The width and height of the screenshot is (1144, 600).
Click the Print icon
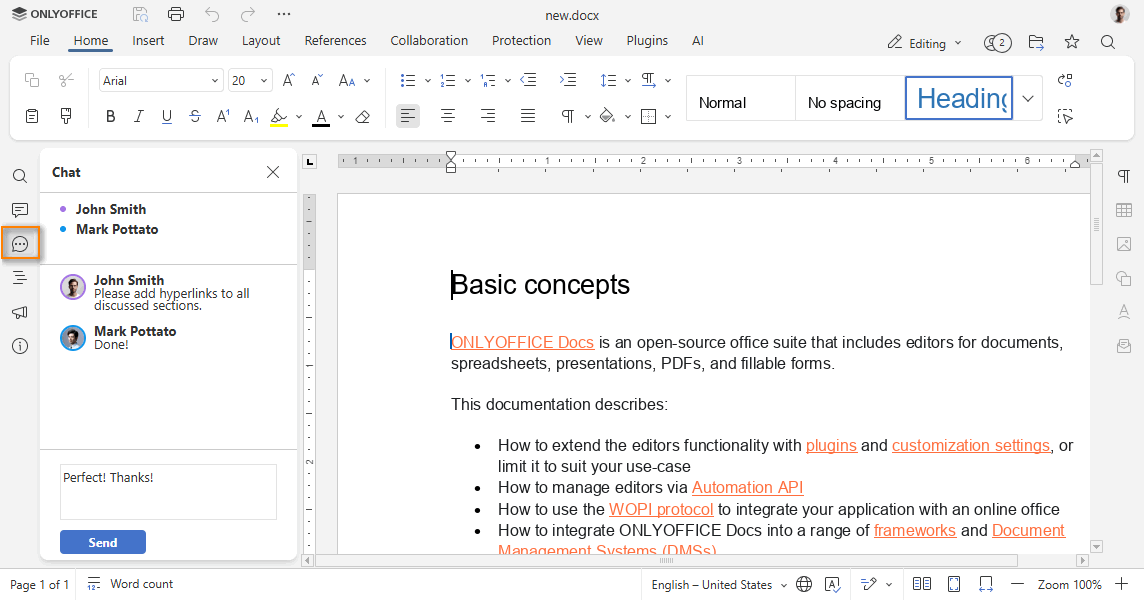(176, 14)
